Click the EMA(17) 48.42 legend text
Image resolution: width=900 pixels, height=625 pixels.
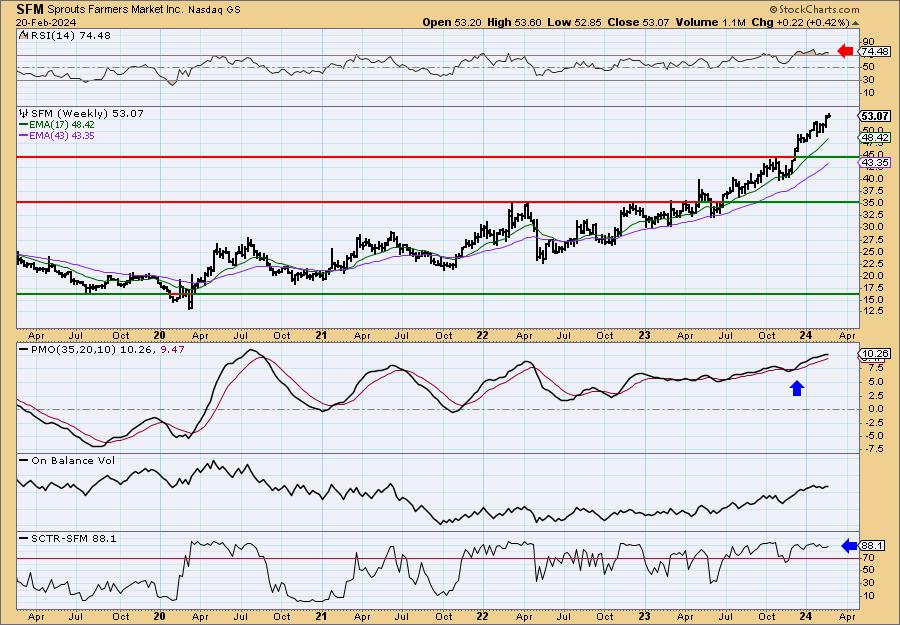[62, 125]
